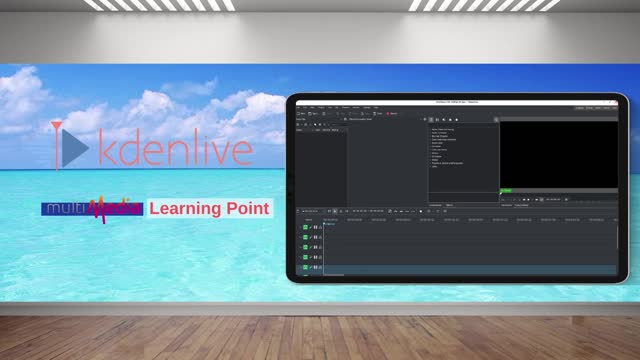Open the File menu in Kdenlive

click(x=298, y=108)
